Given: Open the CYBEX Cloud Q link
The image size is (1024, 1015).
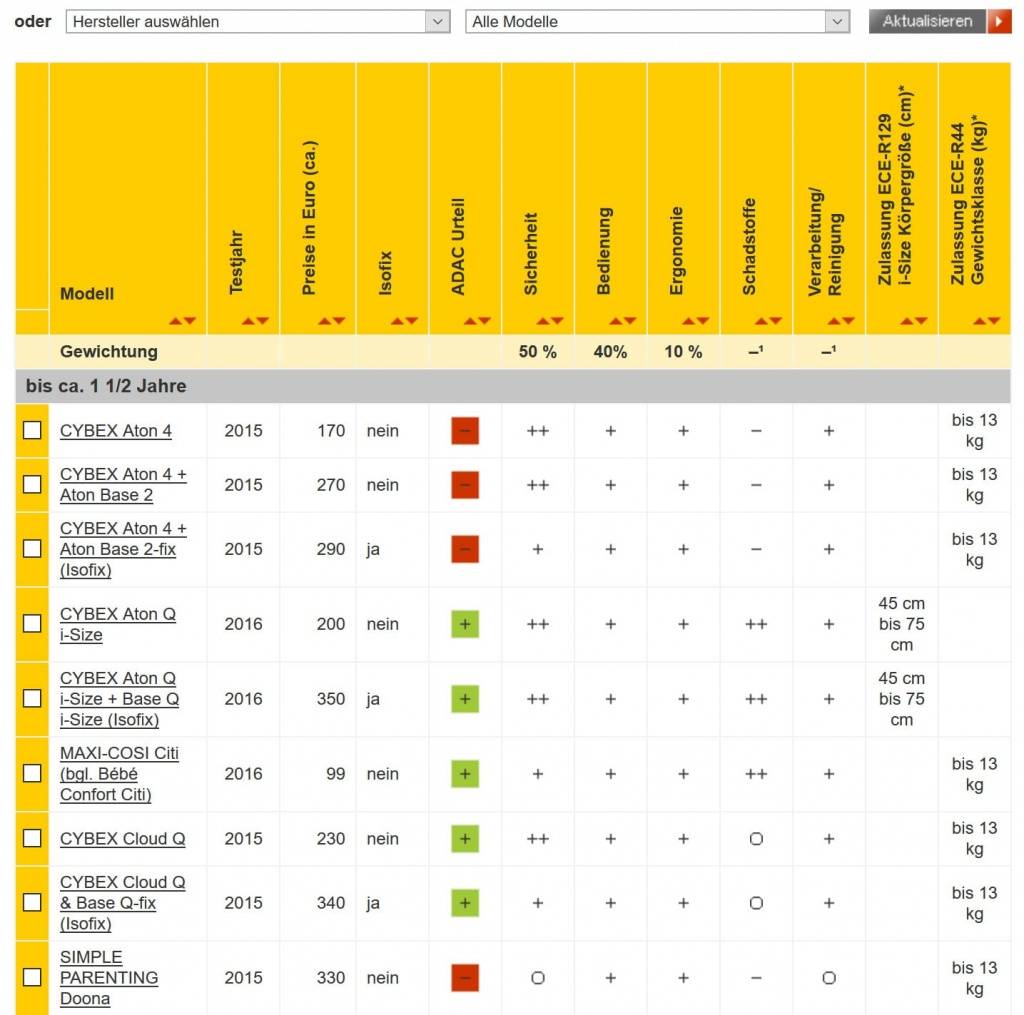Looking at the screenshot, I should (123, 839).
